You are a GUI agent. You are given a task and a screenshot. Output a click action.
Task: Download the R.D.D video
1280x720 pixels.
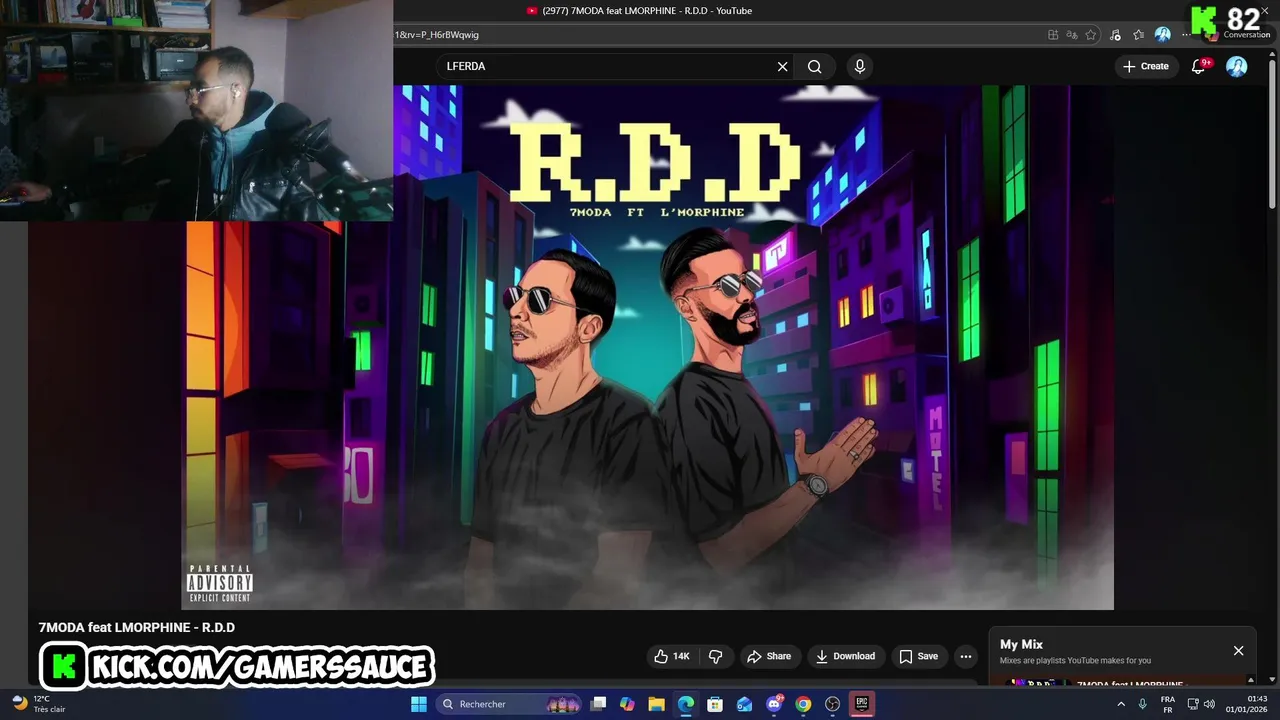click(845, 656)
